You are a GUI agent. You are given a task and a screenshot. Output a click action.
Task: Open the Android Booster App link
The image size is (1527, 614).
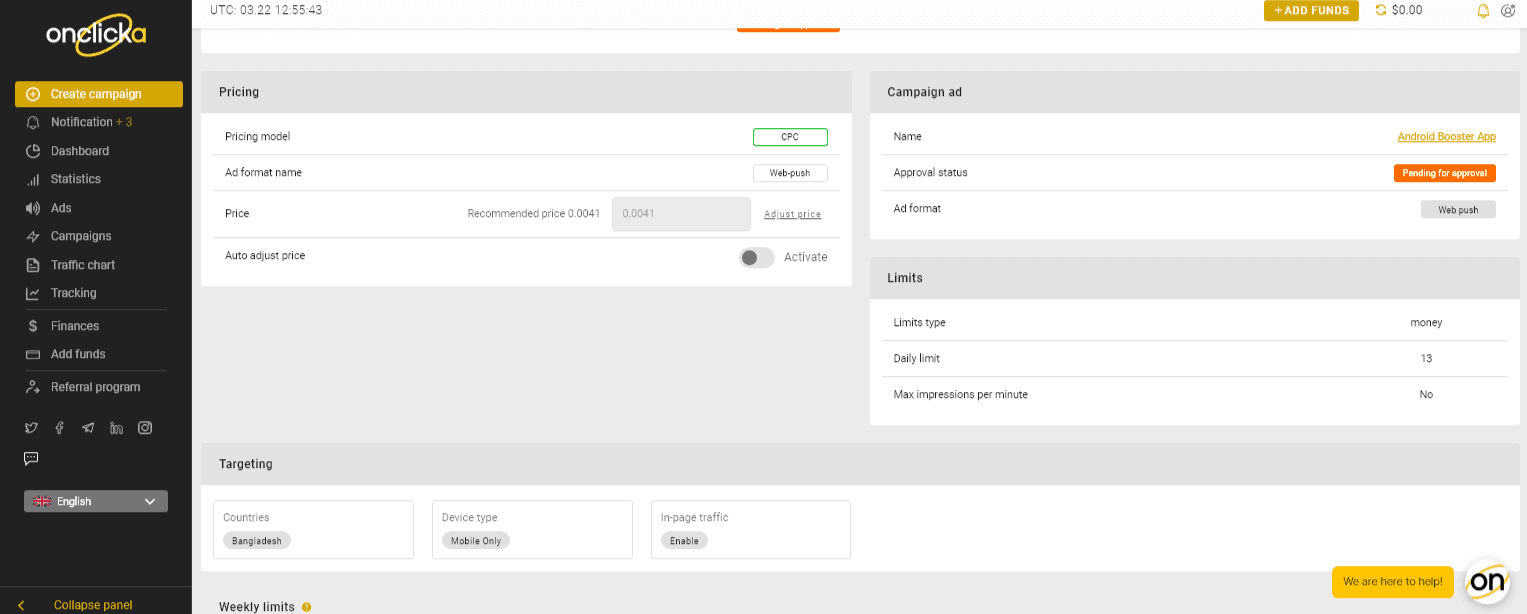[1446, 137]
